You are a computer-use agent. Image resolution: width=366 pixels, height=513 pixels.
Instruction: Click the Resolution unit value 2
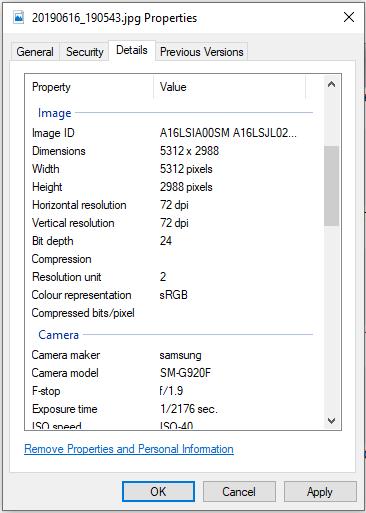click(x=163, y=277)
